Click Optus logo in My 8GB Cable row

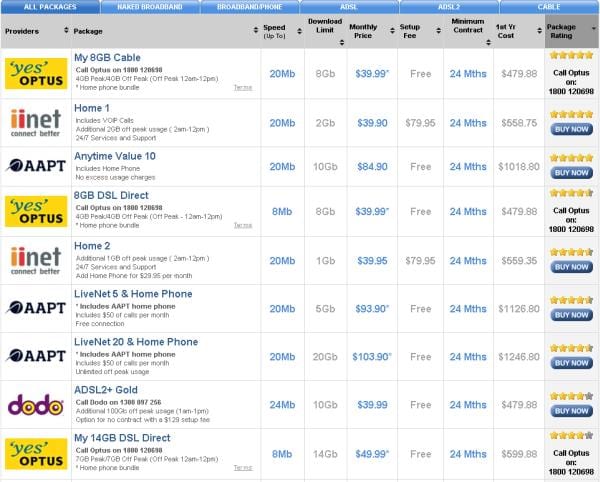36,73
